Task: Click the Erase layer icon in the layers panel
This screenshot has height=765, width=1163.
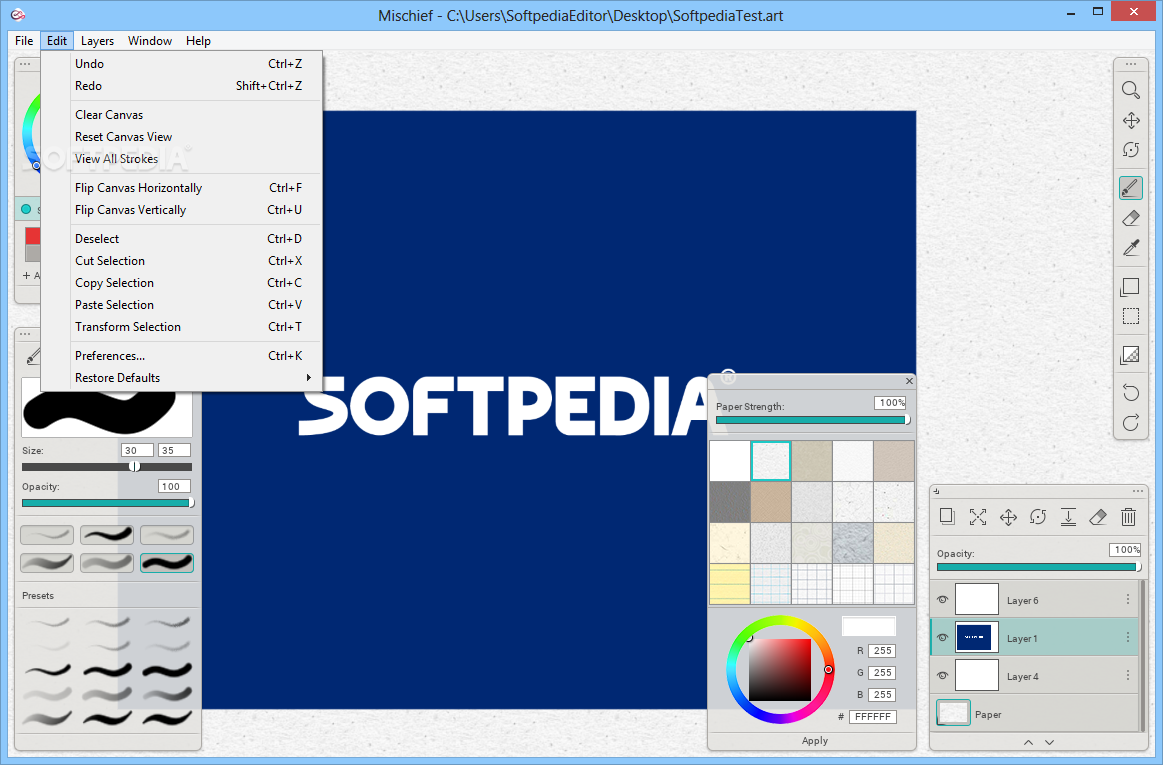Action: (1098, 516)
